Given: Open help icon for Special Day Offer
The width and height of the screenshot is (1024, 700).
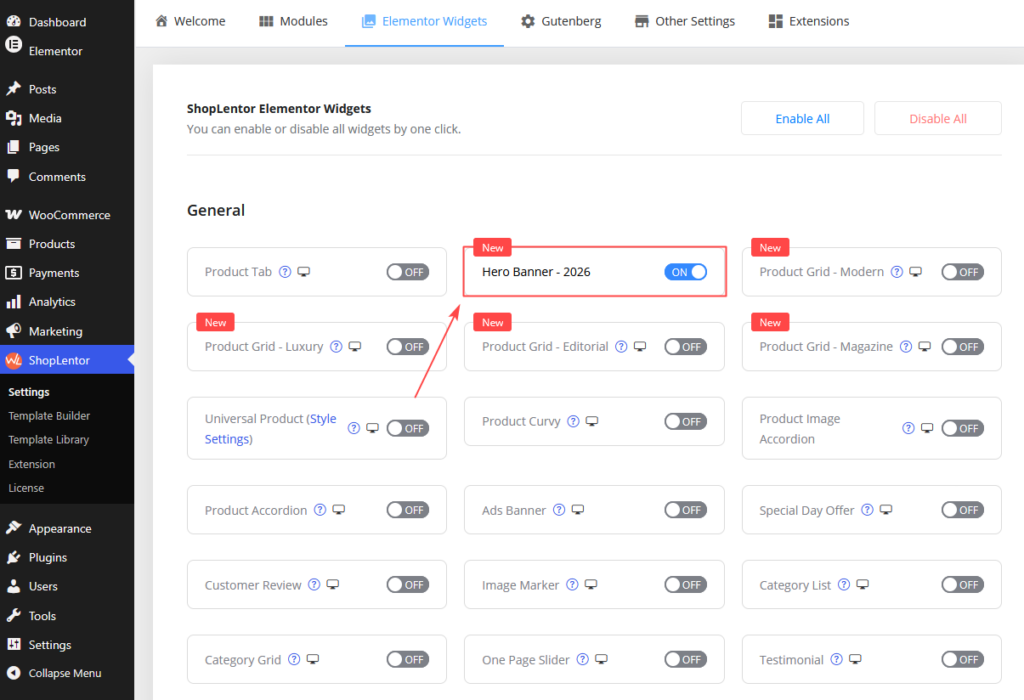Looking at the screenshot, I should point(867,509).
